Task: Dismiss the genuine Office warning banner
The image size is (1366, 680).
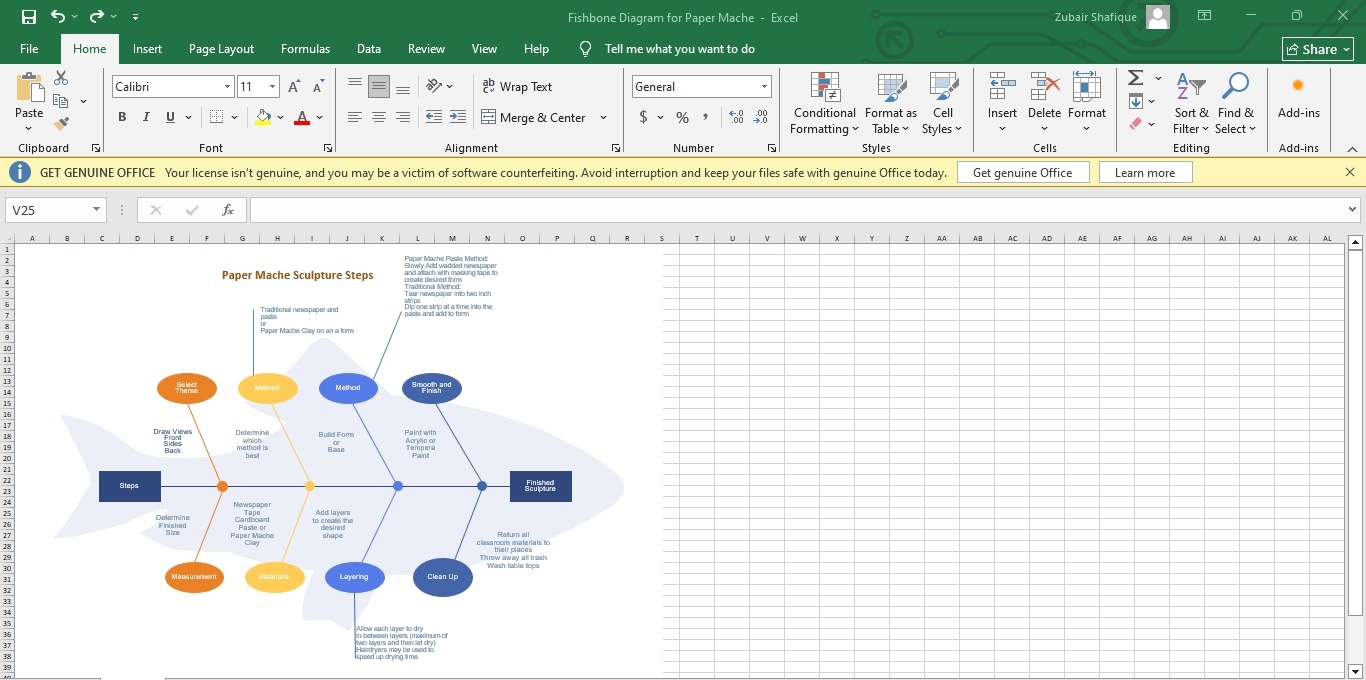Action: [1350, 171]
